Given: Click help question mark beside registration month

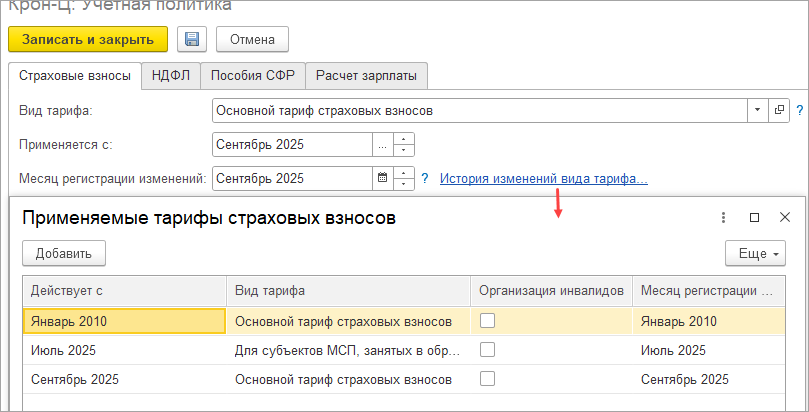Looking at the screenshot, I should [425, 179].
